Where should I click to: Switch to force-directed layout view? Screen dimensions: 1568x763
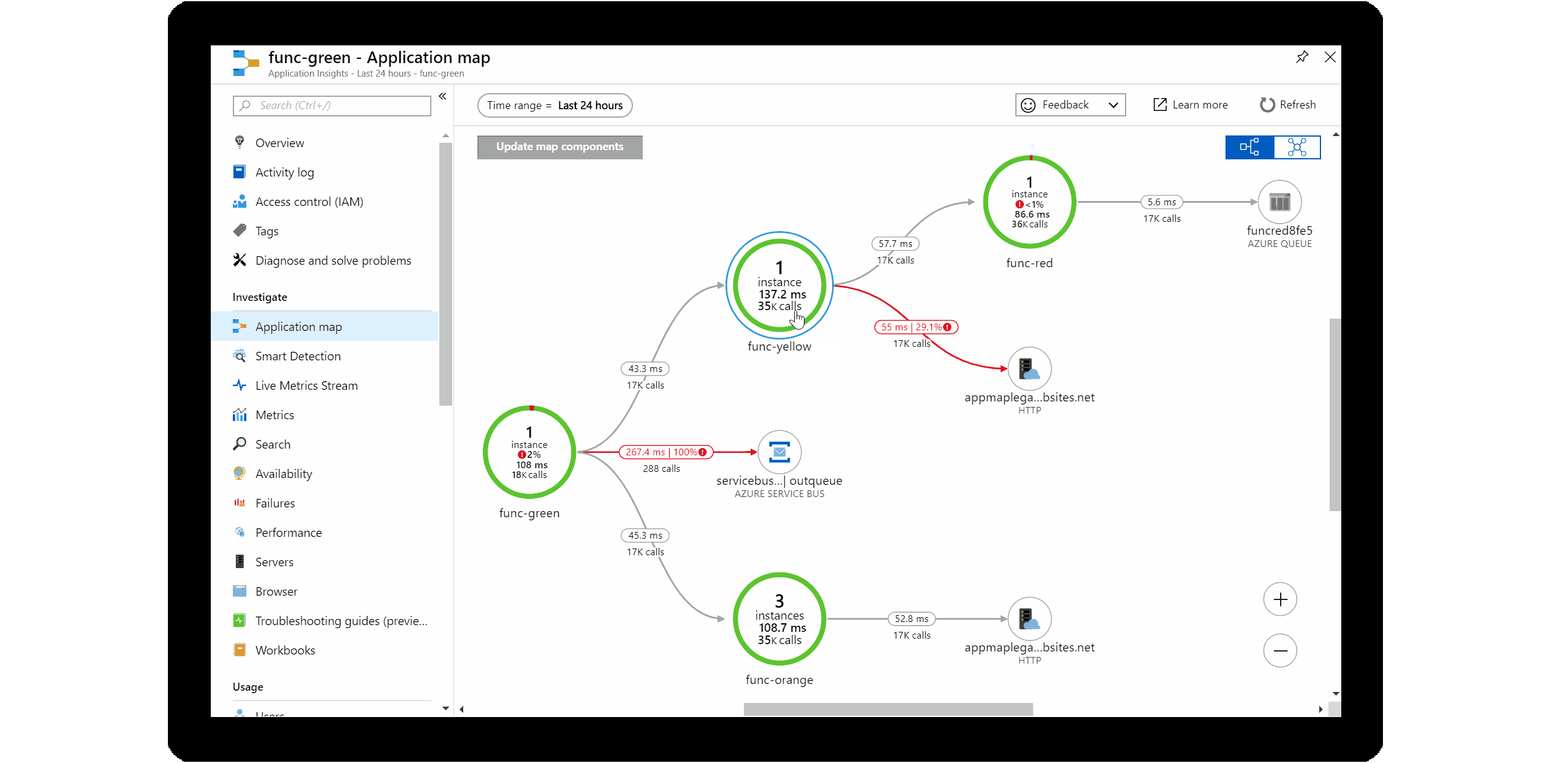pyautogui.click(x=1297, y=147)
